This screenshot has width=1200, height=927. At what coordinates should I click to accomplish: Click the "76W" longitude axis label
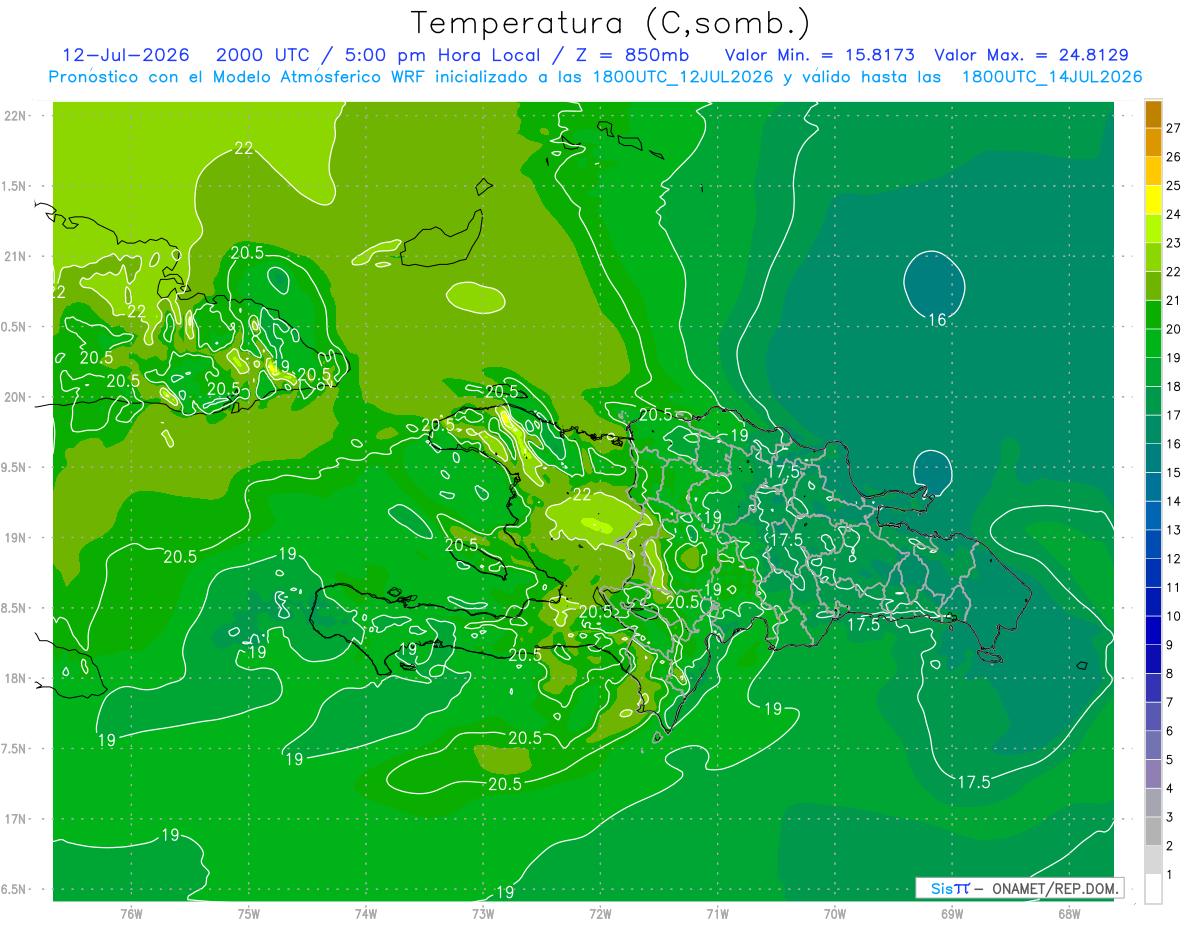pyautogui.click(x=131, y=913)
